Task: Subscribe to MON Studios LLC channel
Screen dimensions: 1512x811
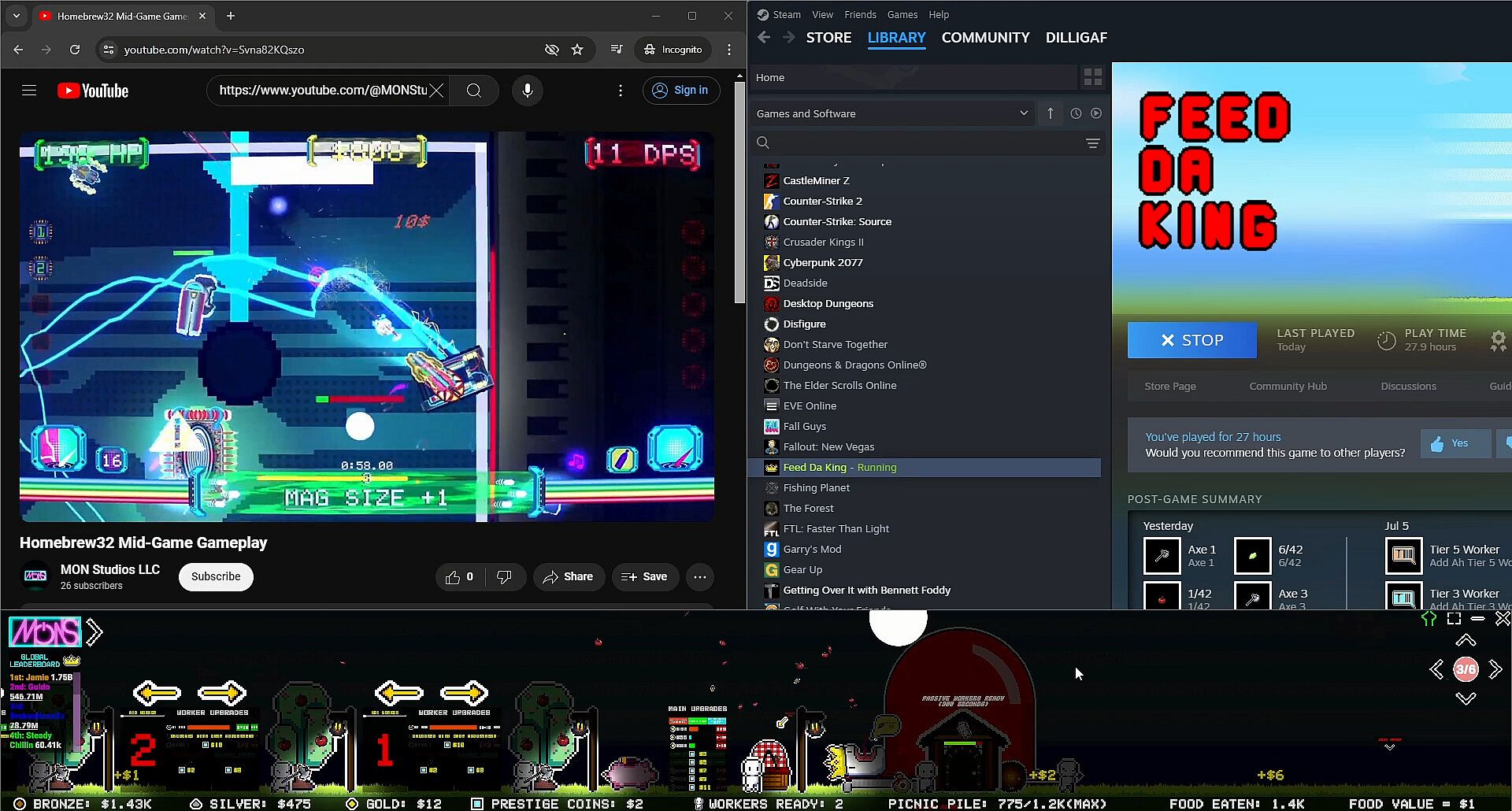Action: 216,577
